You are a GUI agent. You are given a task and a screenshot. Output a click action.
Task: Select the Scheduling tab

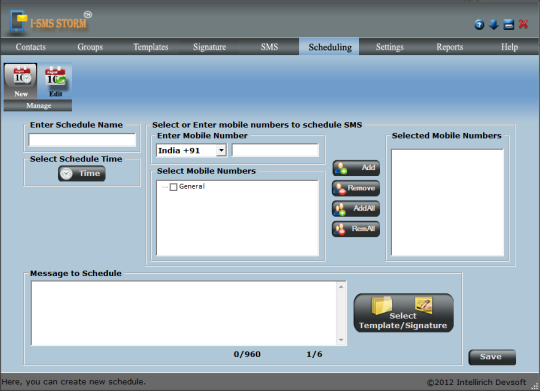[x=329, y=47]
